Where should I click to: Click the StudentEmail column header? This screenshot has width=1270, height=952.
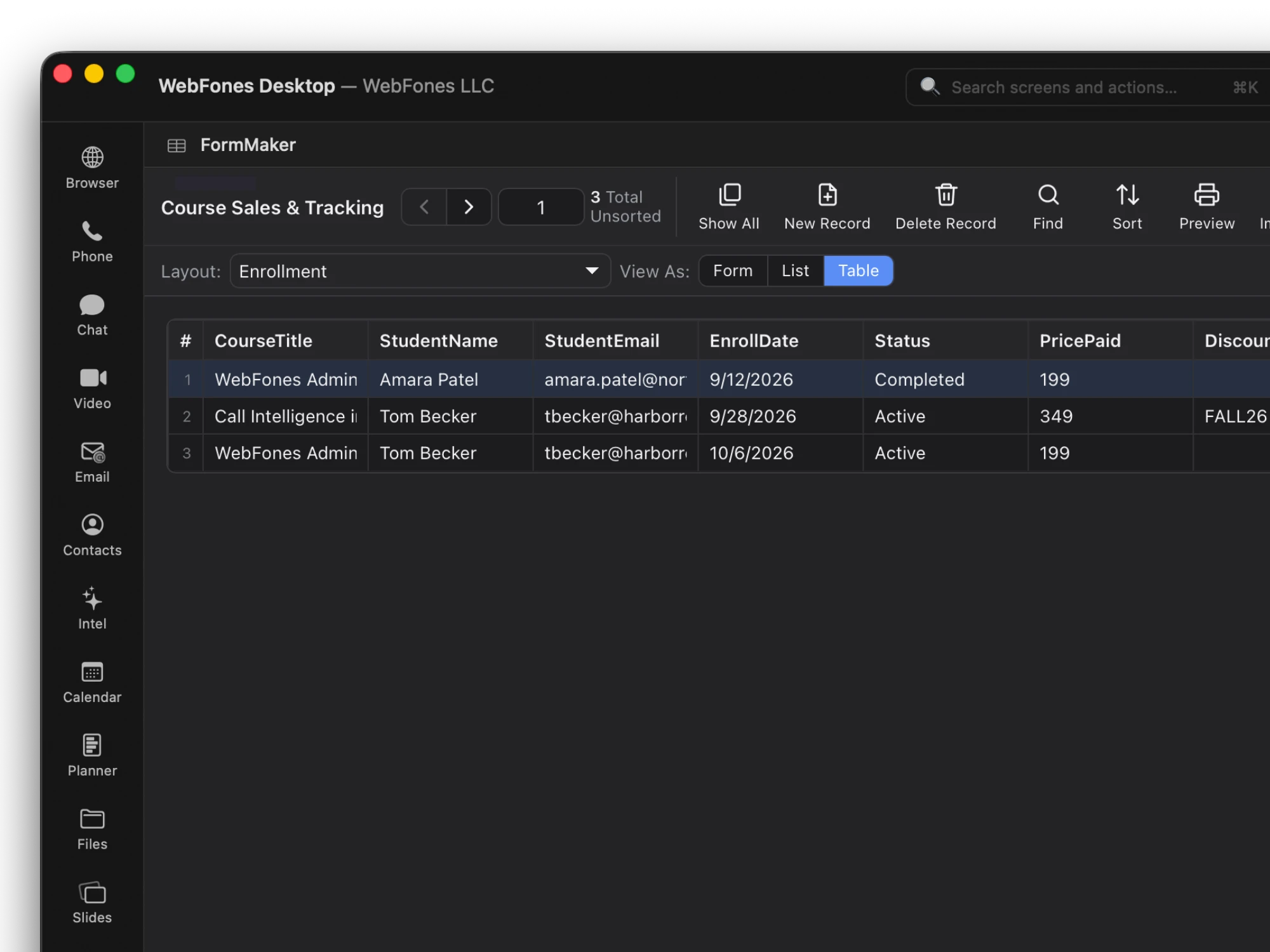tap(615, 341)
